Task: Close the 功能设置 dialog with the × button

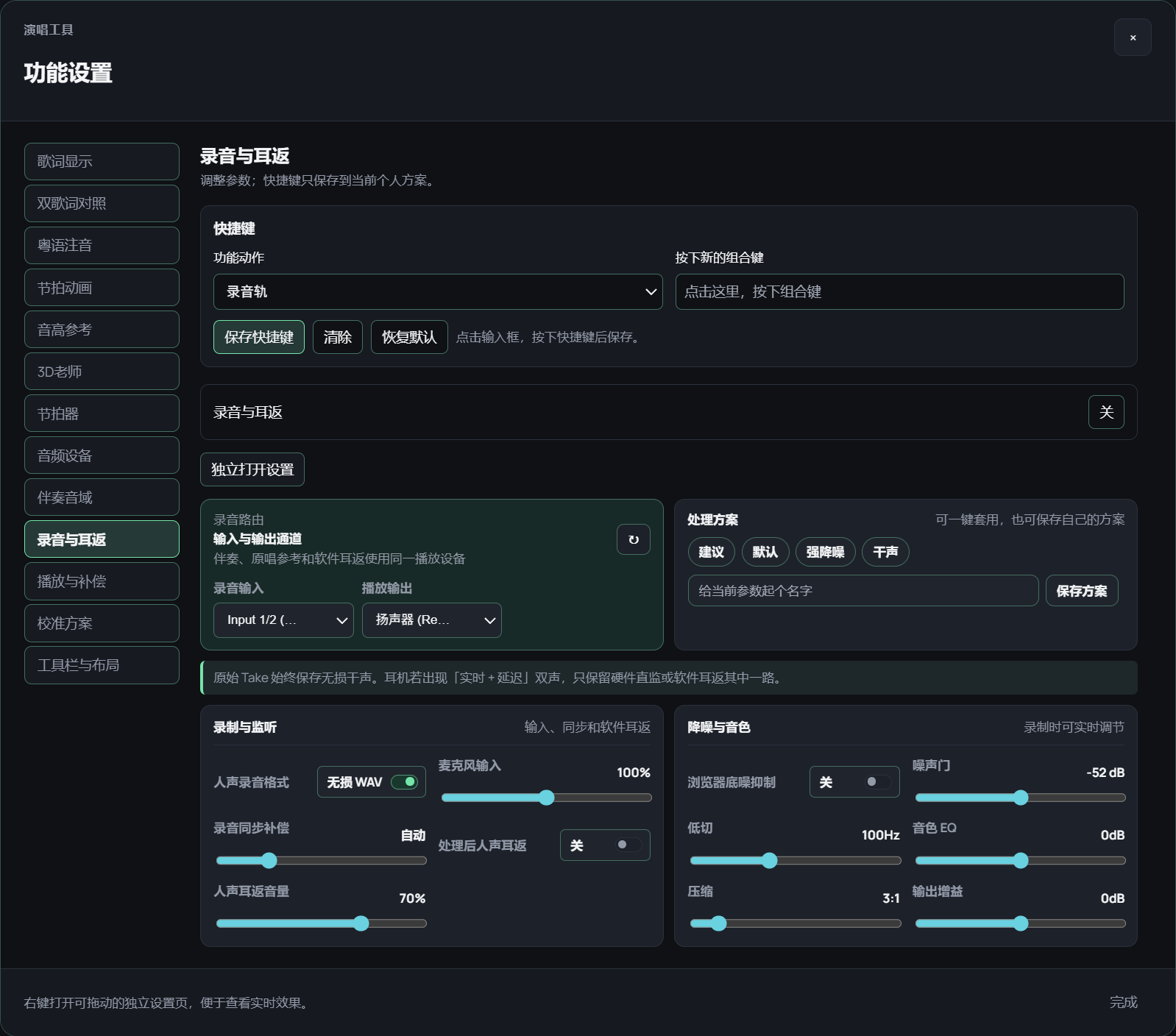Action: click(1133, 37)
